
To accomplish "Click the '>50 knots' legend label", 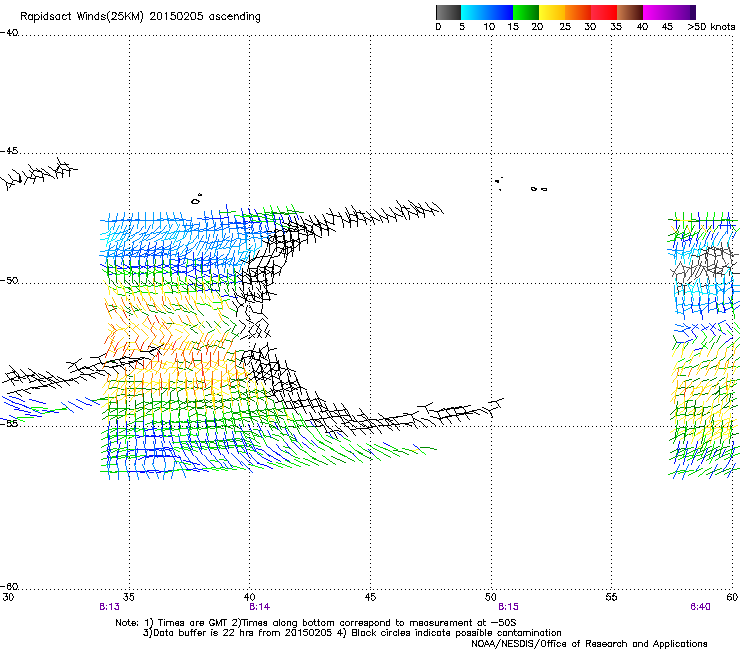I will click(x=711, y=27).
